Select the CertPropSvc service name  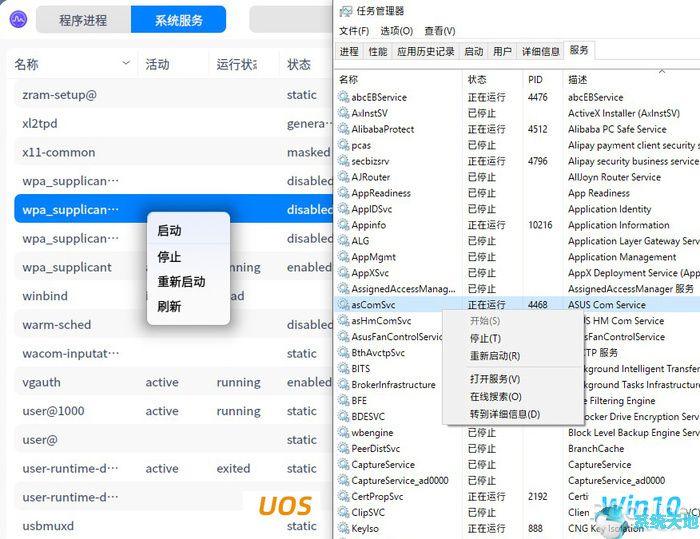click(x=377, y=496)
